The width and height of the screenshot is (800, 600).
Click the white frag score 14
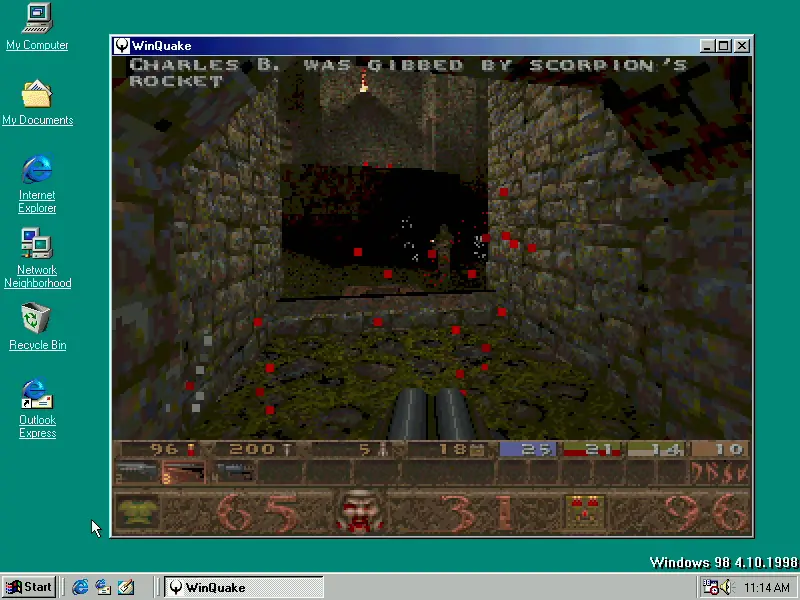(656, 449)
